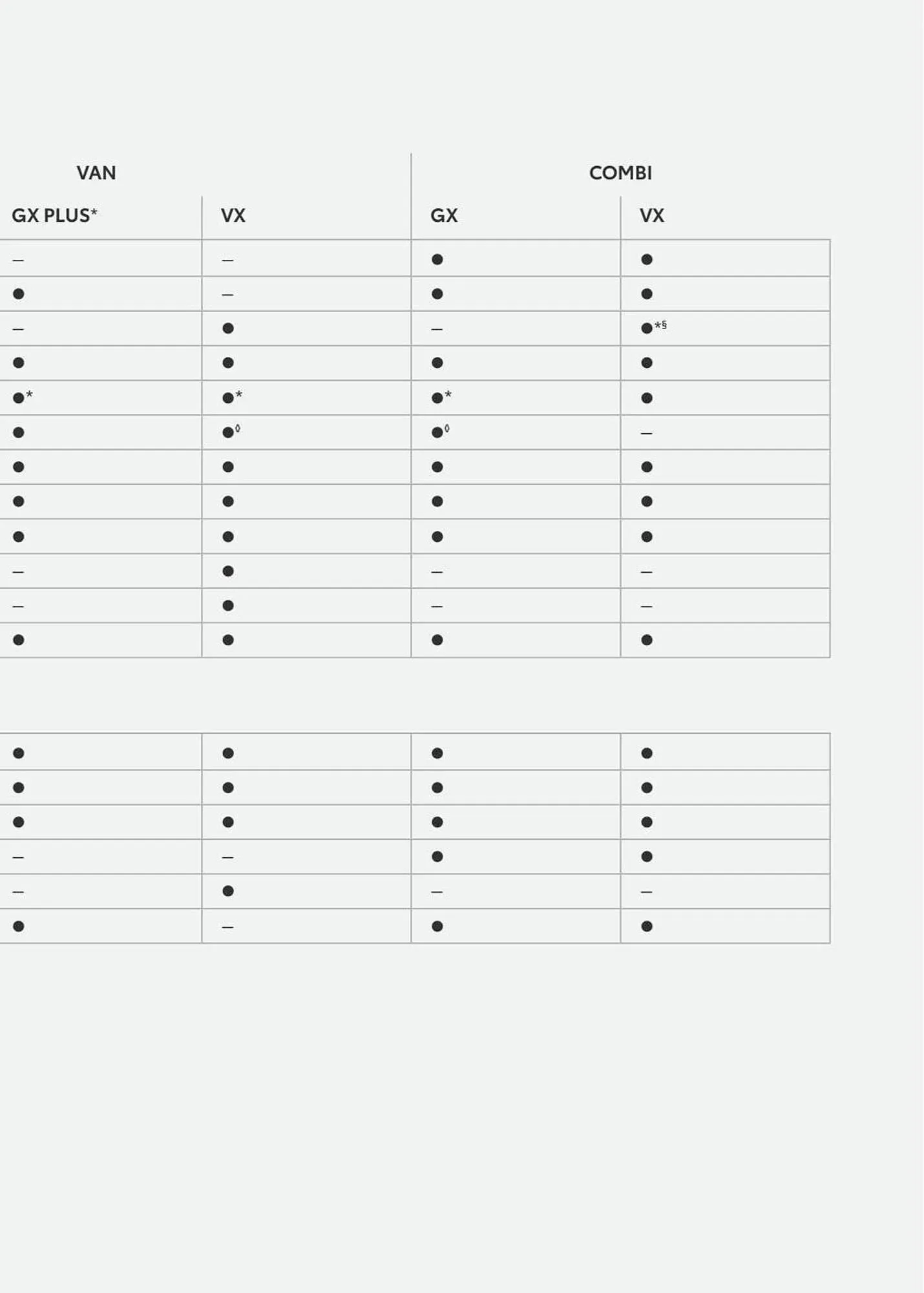Viewport: 924px width, 1293px height.
Task: Click the COMBI group heading
Action: pos(620,173)
